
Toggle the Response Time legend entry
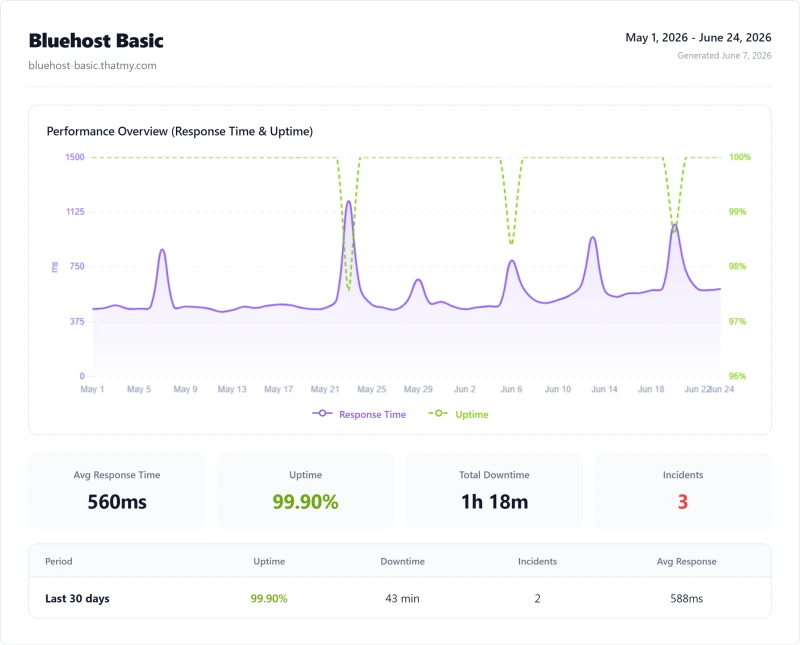point(359,414)
